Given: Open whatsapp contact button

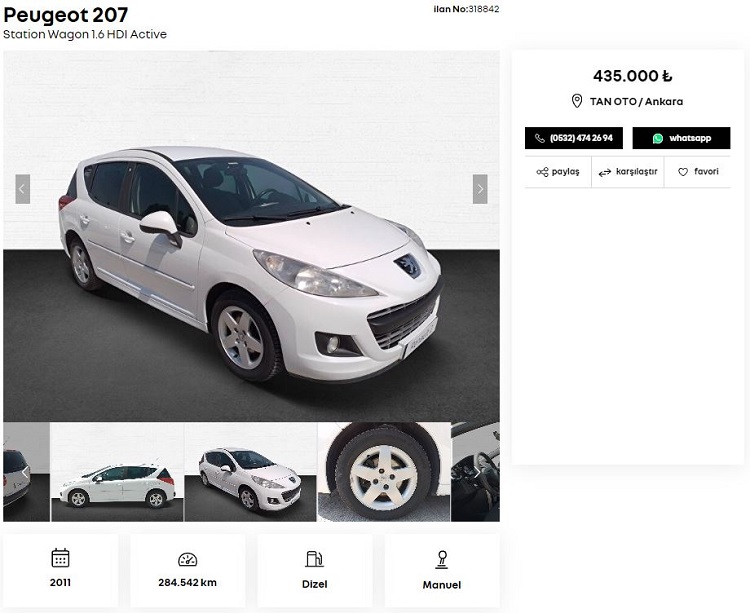Looking at the screenshot, I should [681, 138].
